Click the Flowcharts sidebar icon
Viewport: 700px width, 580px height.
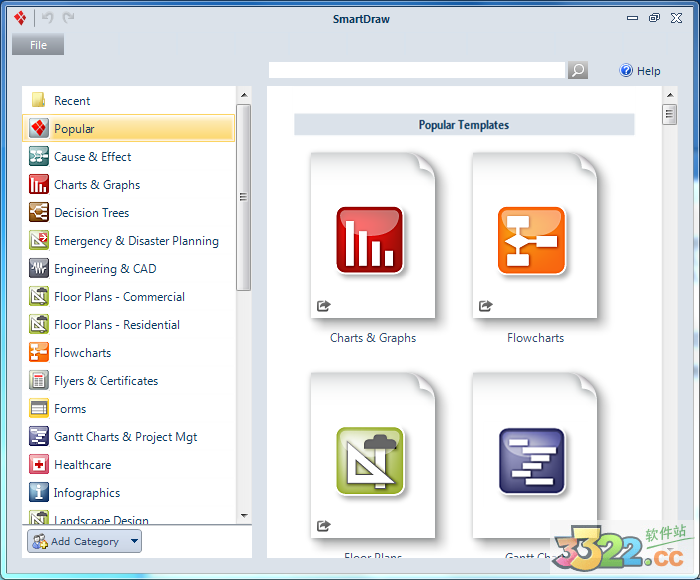pyautogui.click(x=39, y=352)
